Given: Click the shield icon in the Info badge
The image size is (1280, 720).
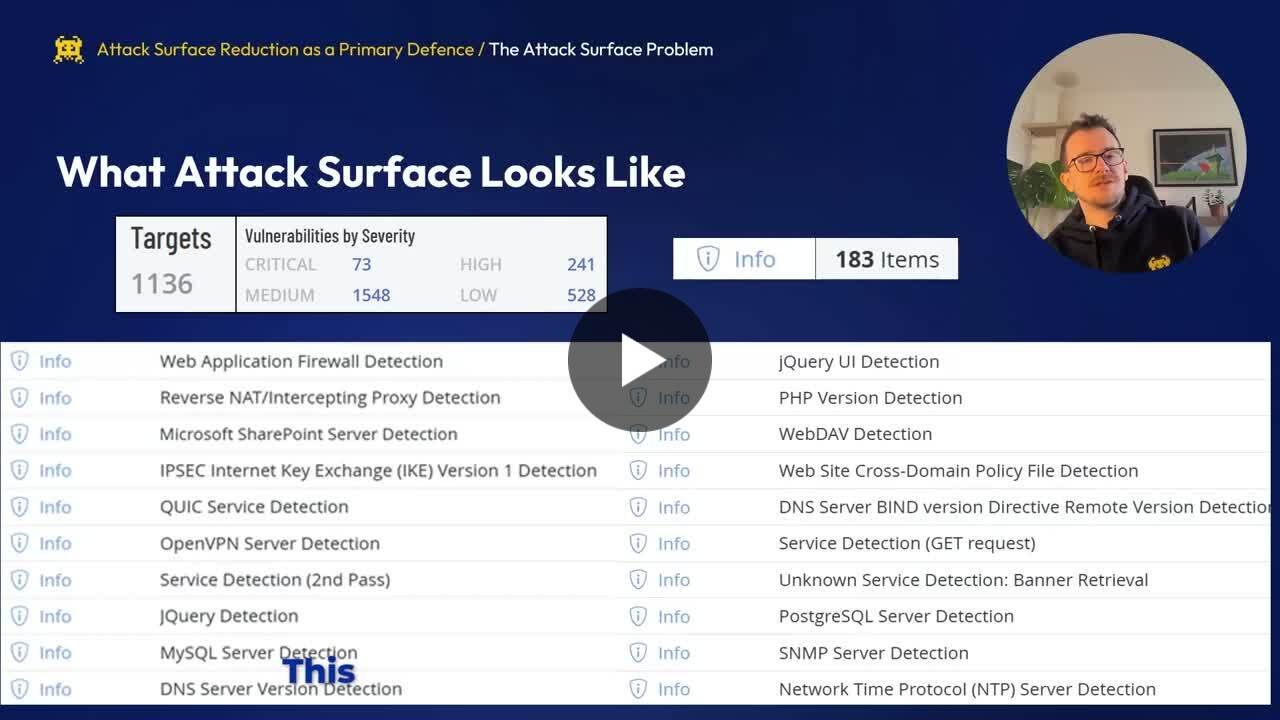Looking at the screenshot, I should (708, 259).
